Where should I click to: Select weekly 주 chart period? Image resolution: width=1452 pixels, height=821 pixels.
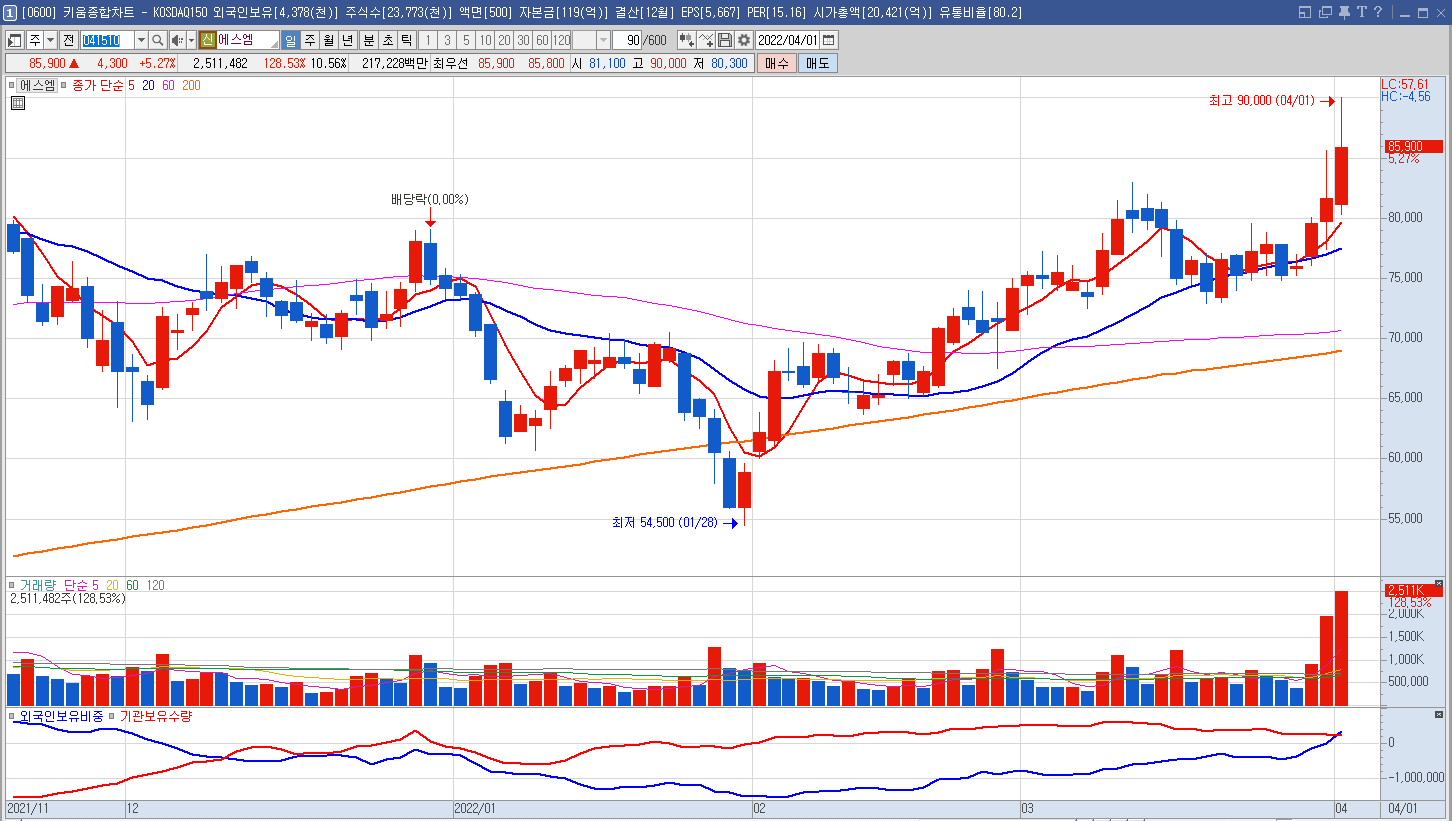310,40
